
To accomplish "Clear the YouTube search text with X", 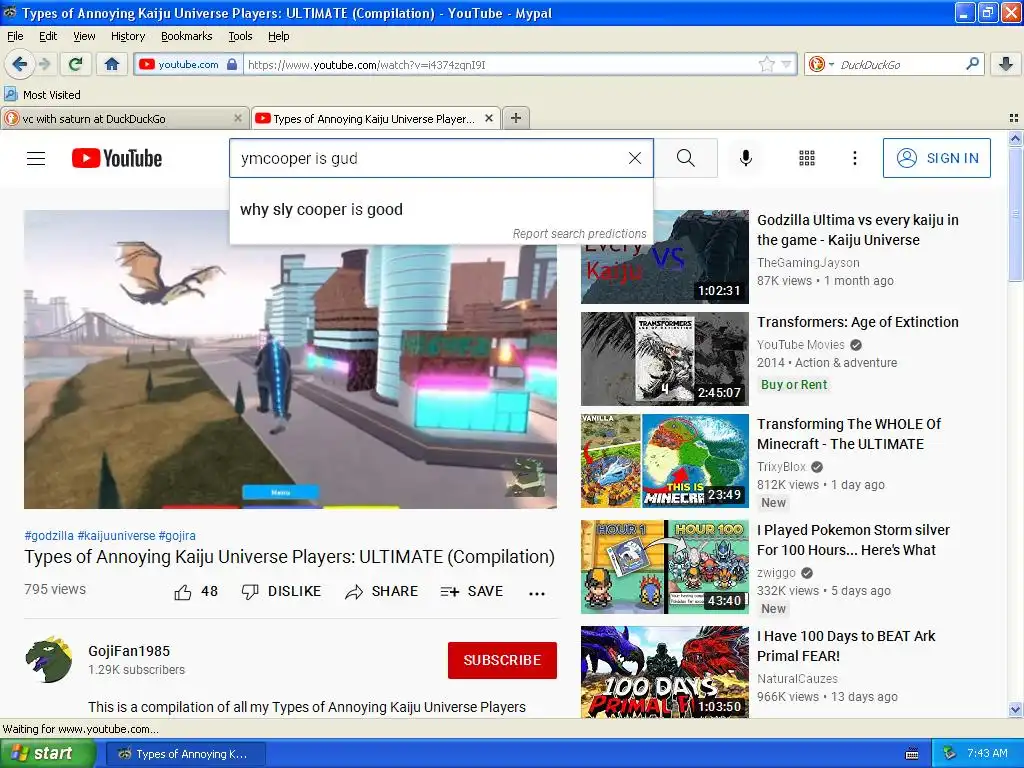I will pos(635,158).
